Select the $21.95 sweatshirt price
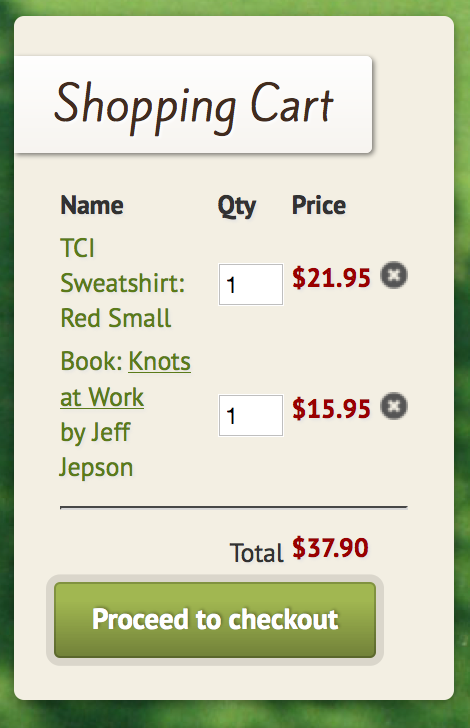Image resolution: width=470 pixels, height=728 pixels. pyautogui.click(x=331, y=278)
